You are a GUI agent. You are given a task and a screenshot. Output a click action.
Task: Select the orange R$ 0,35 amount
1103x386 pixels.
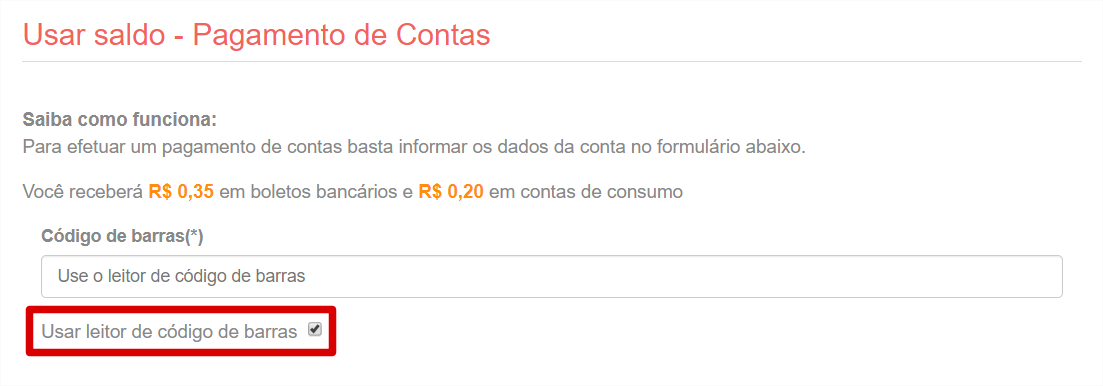(x=181, y=192)
